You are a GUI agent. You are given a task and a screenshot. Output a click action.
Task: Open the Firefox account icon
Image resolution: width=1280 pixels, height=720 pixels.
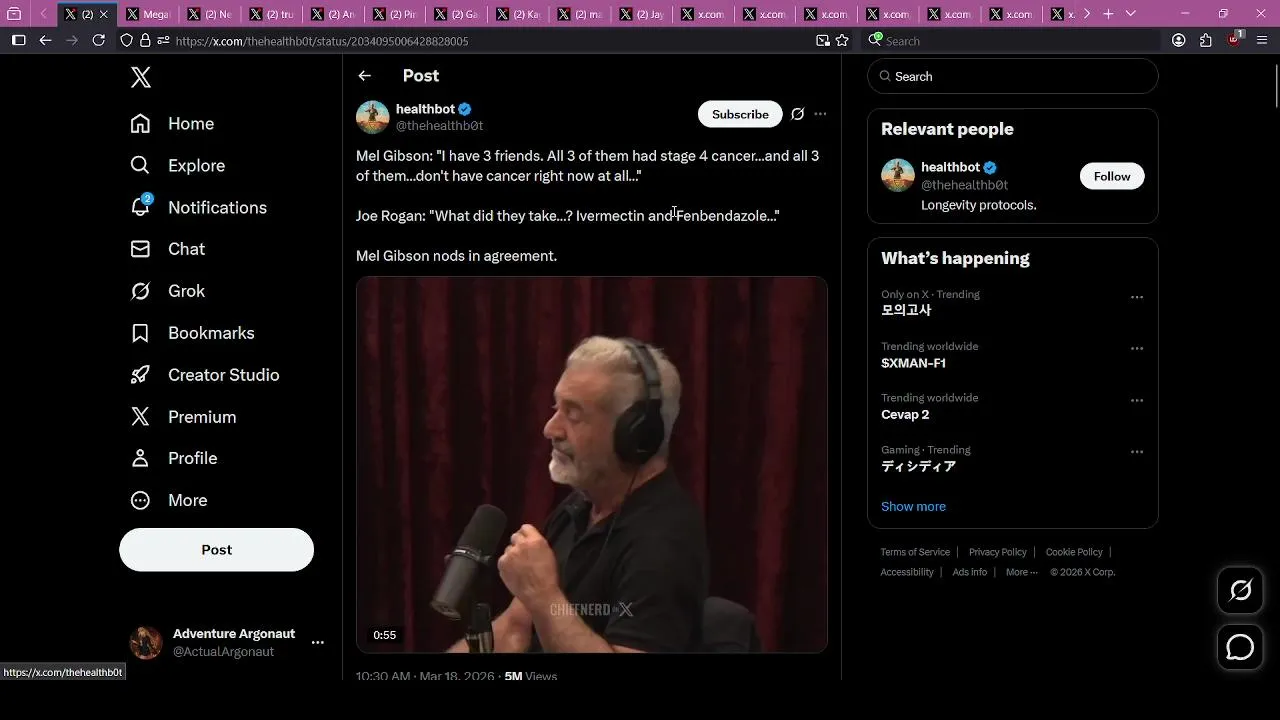pyautogui.click(x=1179, y=40)
